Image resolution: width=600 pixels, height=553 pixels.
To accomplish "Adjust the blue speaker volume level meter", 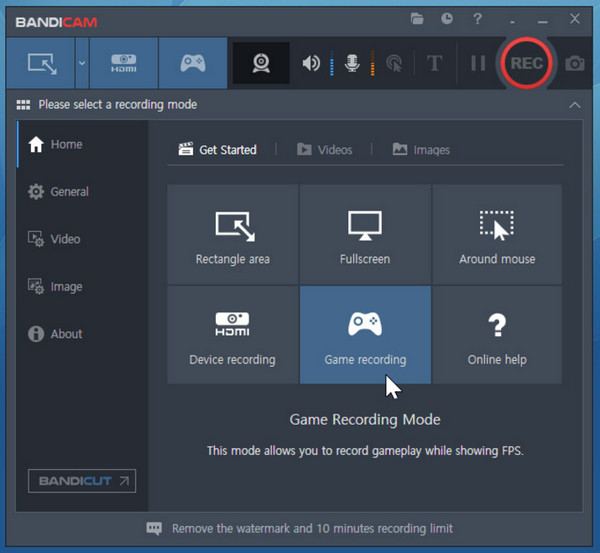I will click(x=332, y=63).
